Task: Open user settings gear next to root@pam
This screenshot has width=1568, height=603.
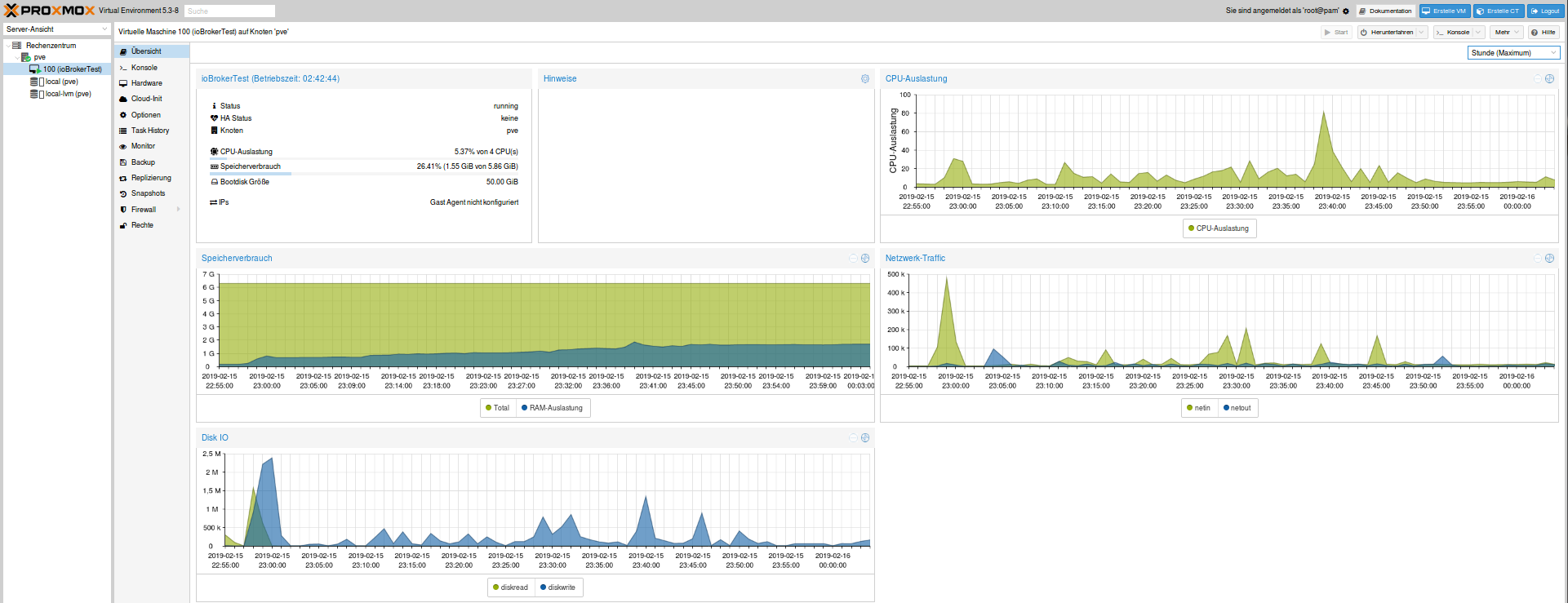Action: 1346,11
